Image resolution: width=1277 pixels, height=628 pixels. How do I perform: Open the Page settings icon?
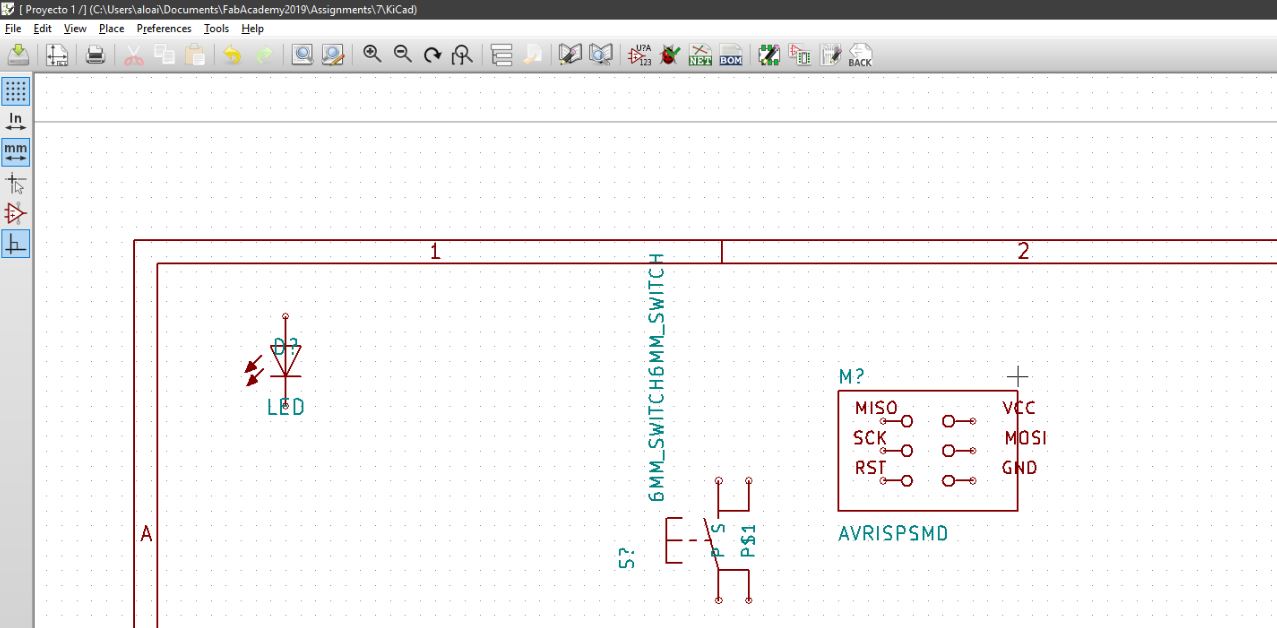point(57,55)
